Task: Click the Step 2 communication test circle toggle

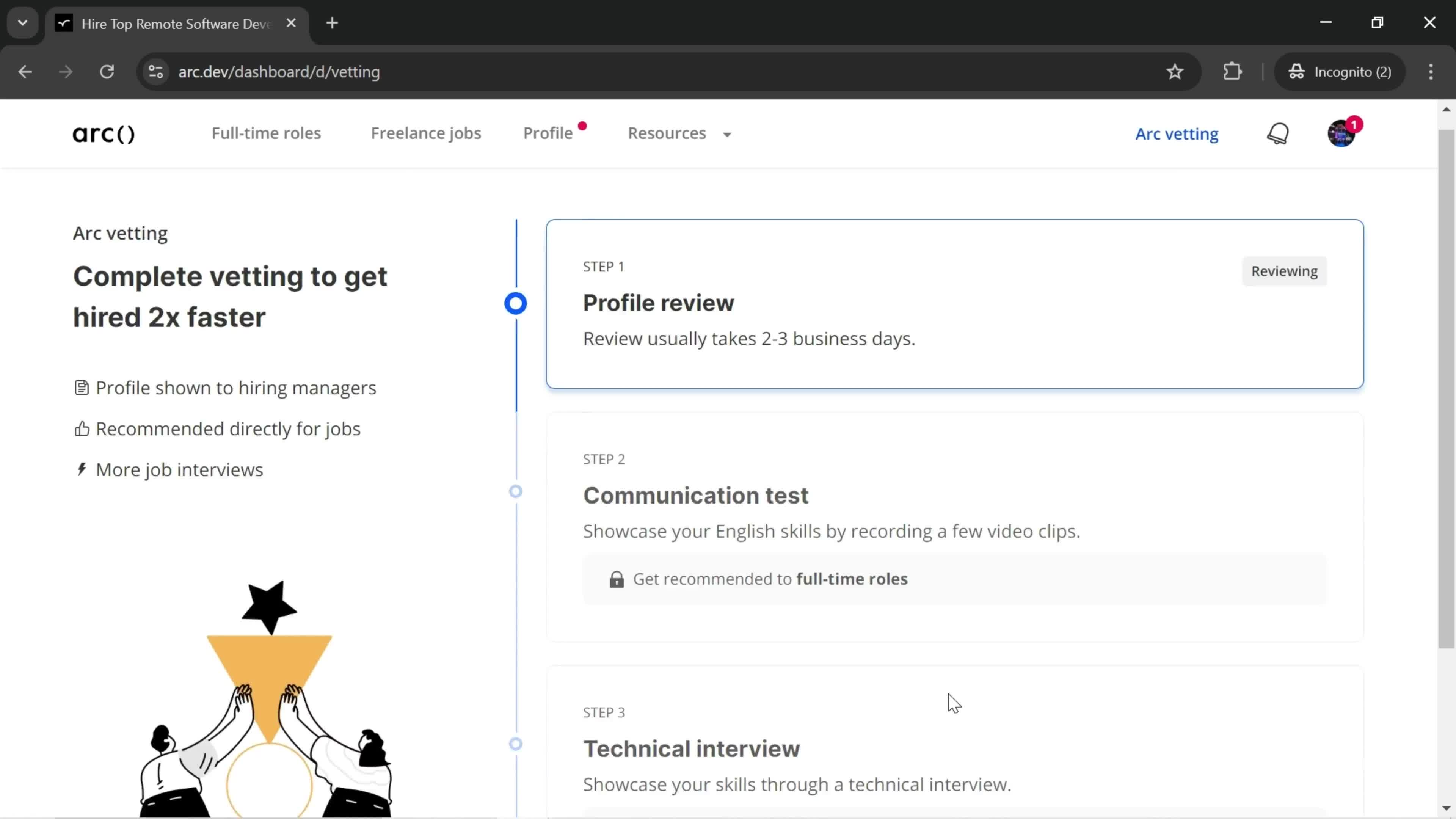Action: 516,491
